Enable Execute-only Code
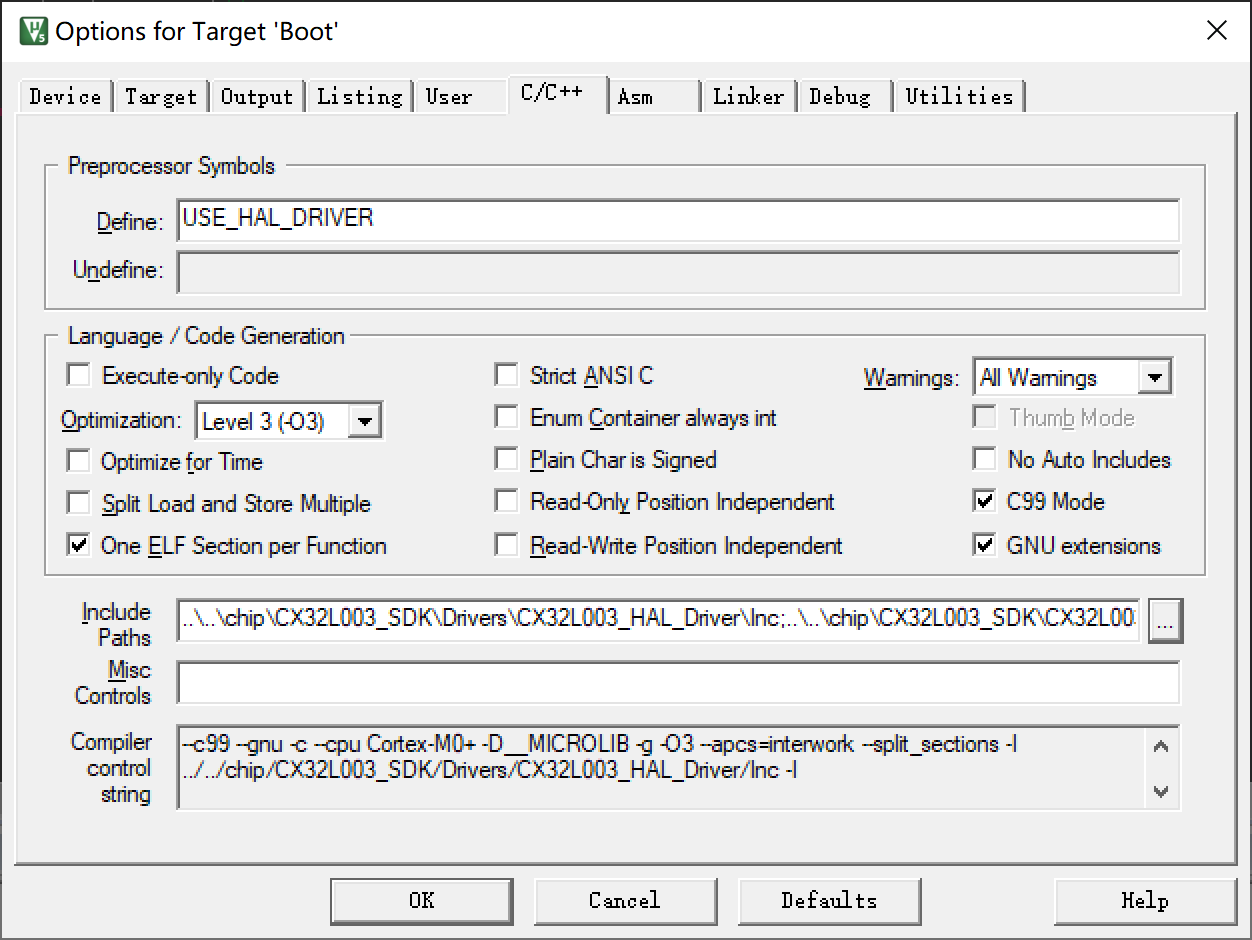This screenshot has height=940, width=1252. (78, 374)
